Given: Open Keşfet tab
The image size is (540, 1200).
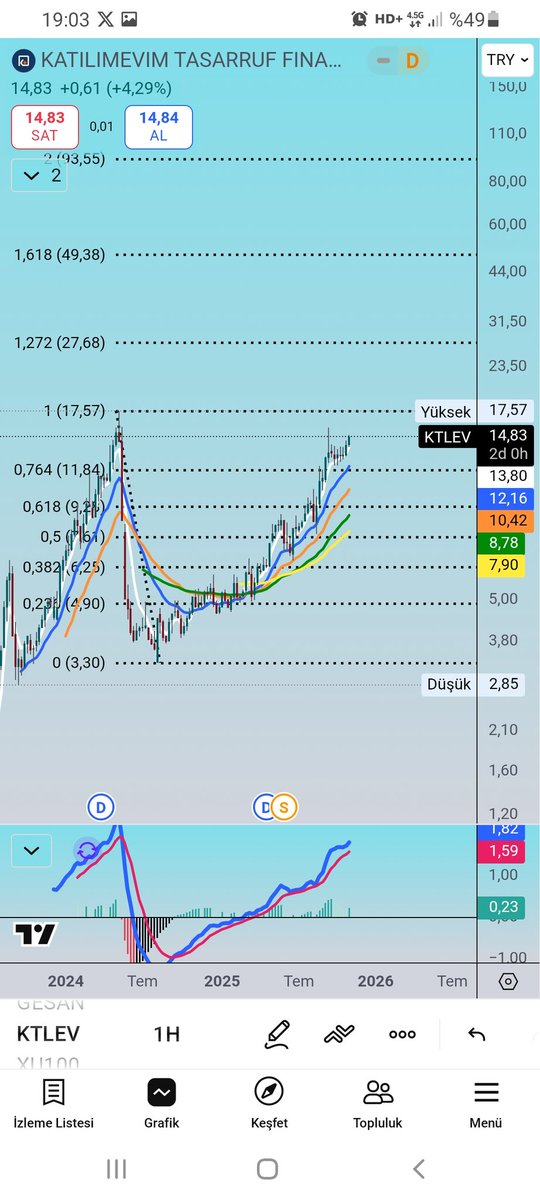Looking at the screenshot, I should 269,1104.
